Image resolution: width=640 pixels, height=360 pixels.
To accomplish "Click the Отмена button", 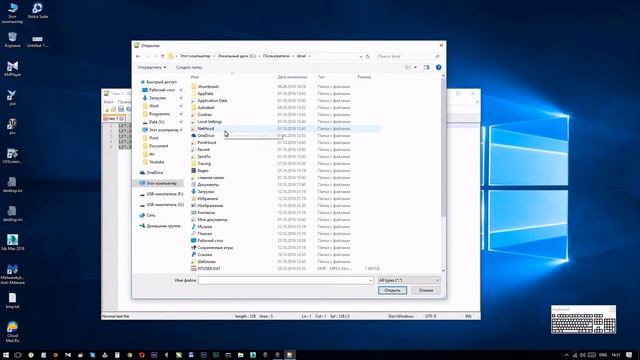I will [x=426, y=290].
